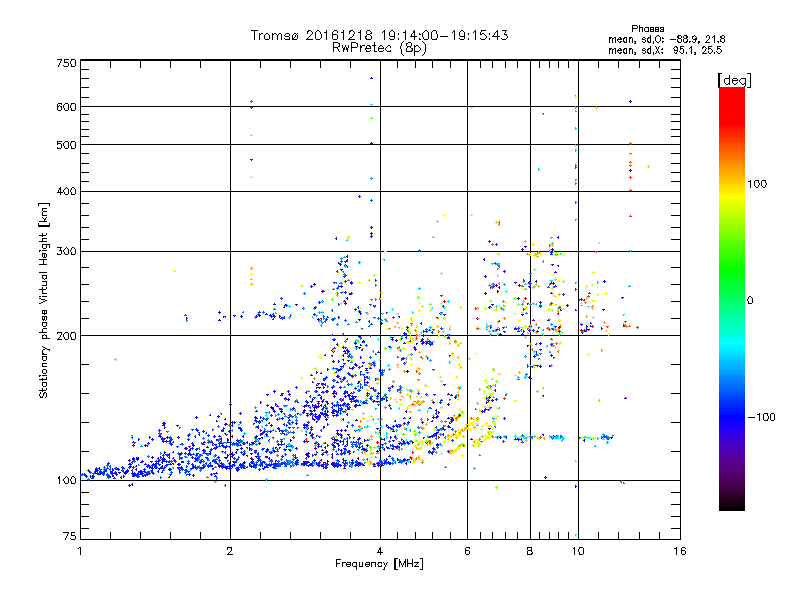Click the x-axis tick label '6'
Image resolution: width=800 pixels, height=600 pixels.
467,551
